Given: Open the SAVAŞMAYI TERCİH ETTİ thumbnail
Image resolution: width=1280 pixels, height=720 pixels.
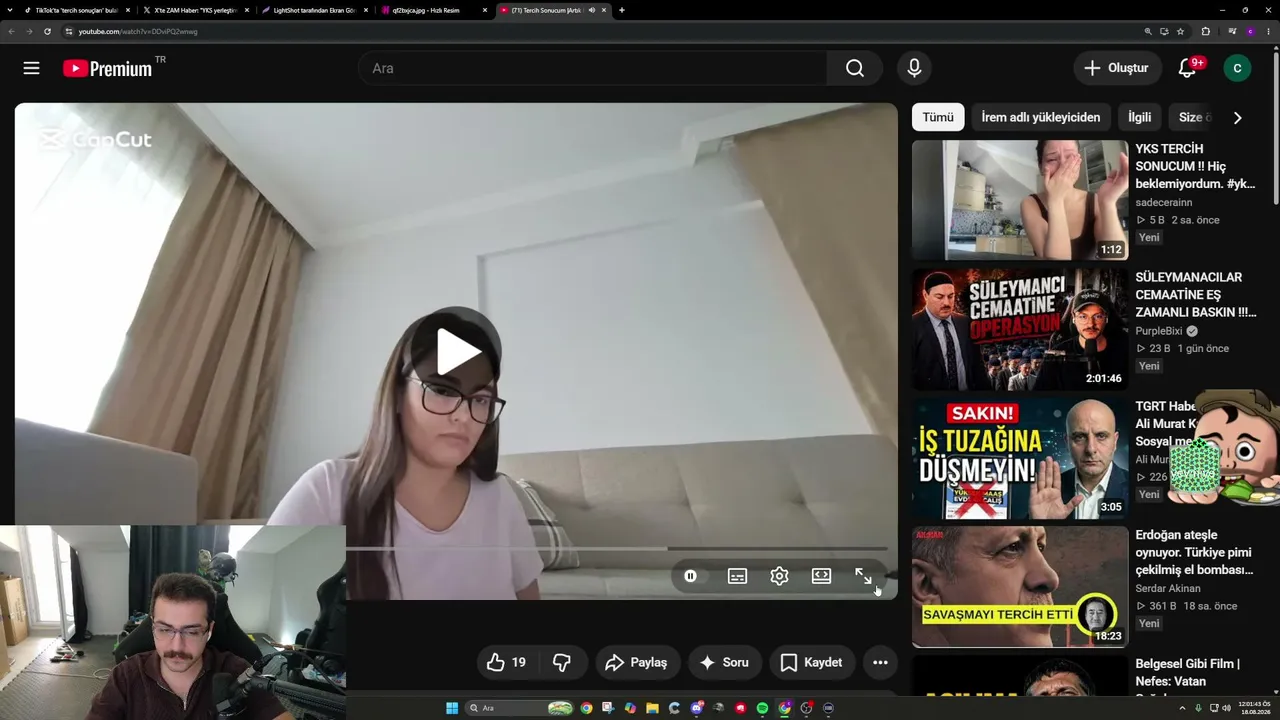Looking at the screenshot, I should coord(1020,587).
